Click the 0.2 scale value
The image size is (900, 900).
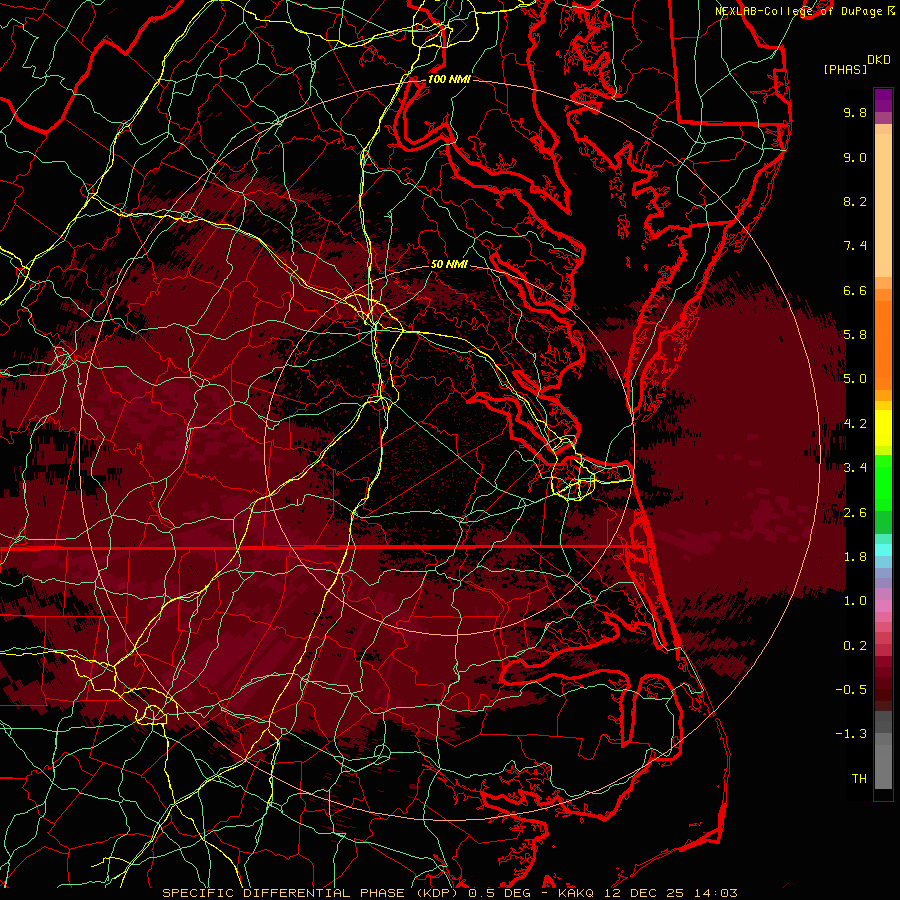click(x=855, y=646)
